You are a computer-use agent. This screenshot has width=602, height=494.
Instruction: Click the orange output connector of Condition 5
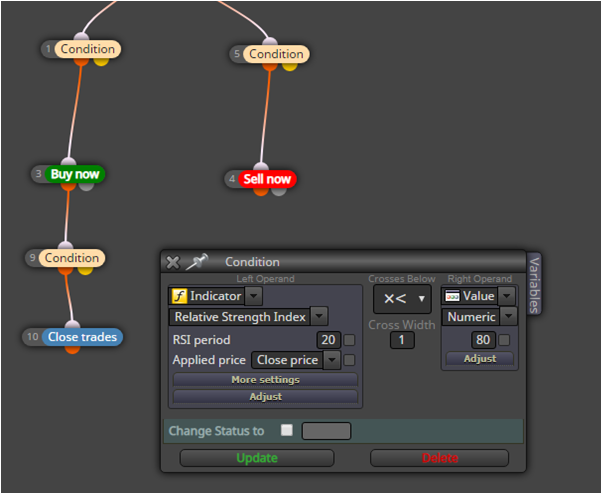click(x=270, y=66)
